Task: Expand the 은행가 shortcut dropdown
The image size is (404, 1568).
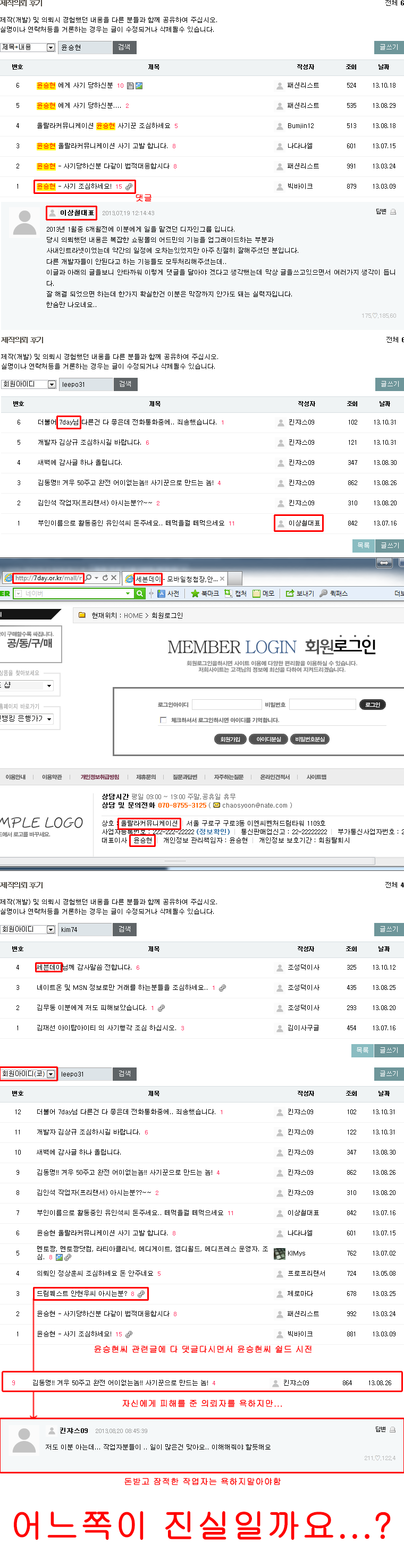Action: pyautogui.click(x=49, y=719)
